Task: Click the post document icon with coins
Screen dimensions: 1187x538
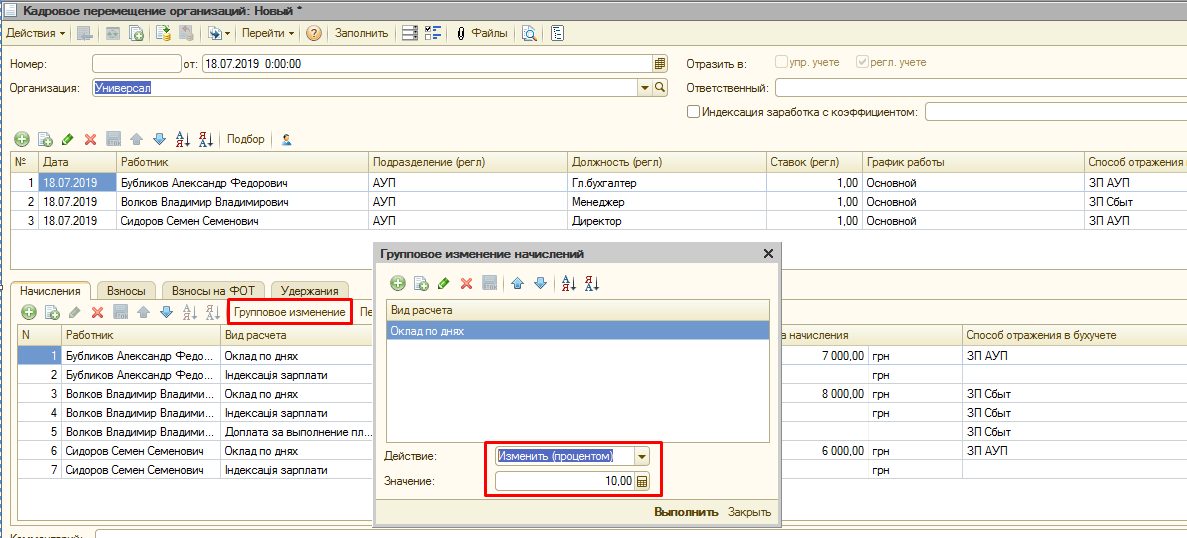Action: 164,33
